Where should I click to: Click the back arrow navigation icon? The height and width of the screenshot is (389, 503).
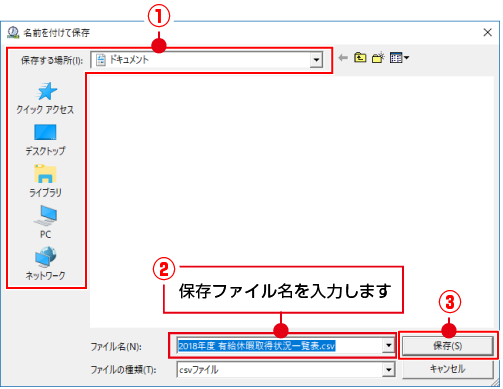pos(343,58)
